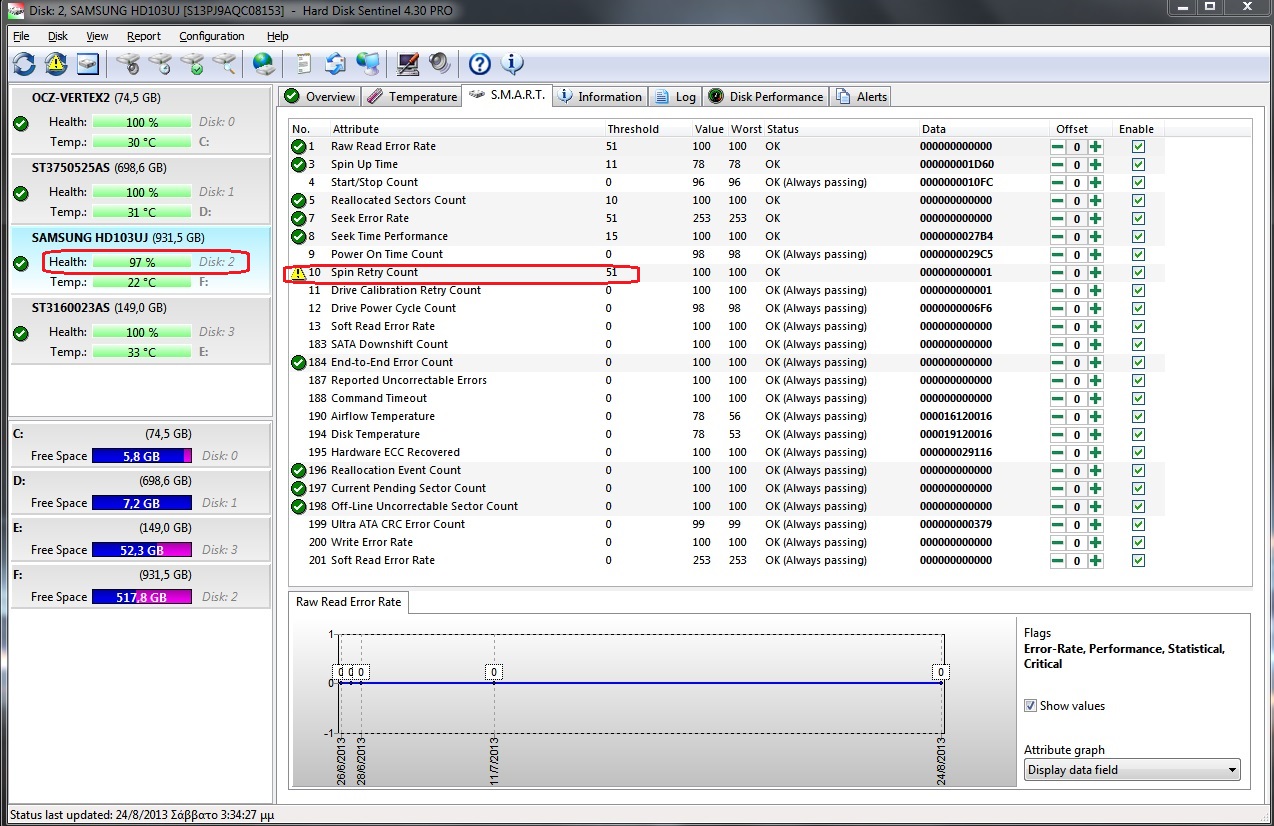Open the Attribute graph Display data field dropdown
This screenshot has height=826, width=1274.
pyautogui.click(x=1132, y=770)
